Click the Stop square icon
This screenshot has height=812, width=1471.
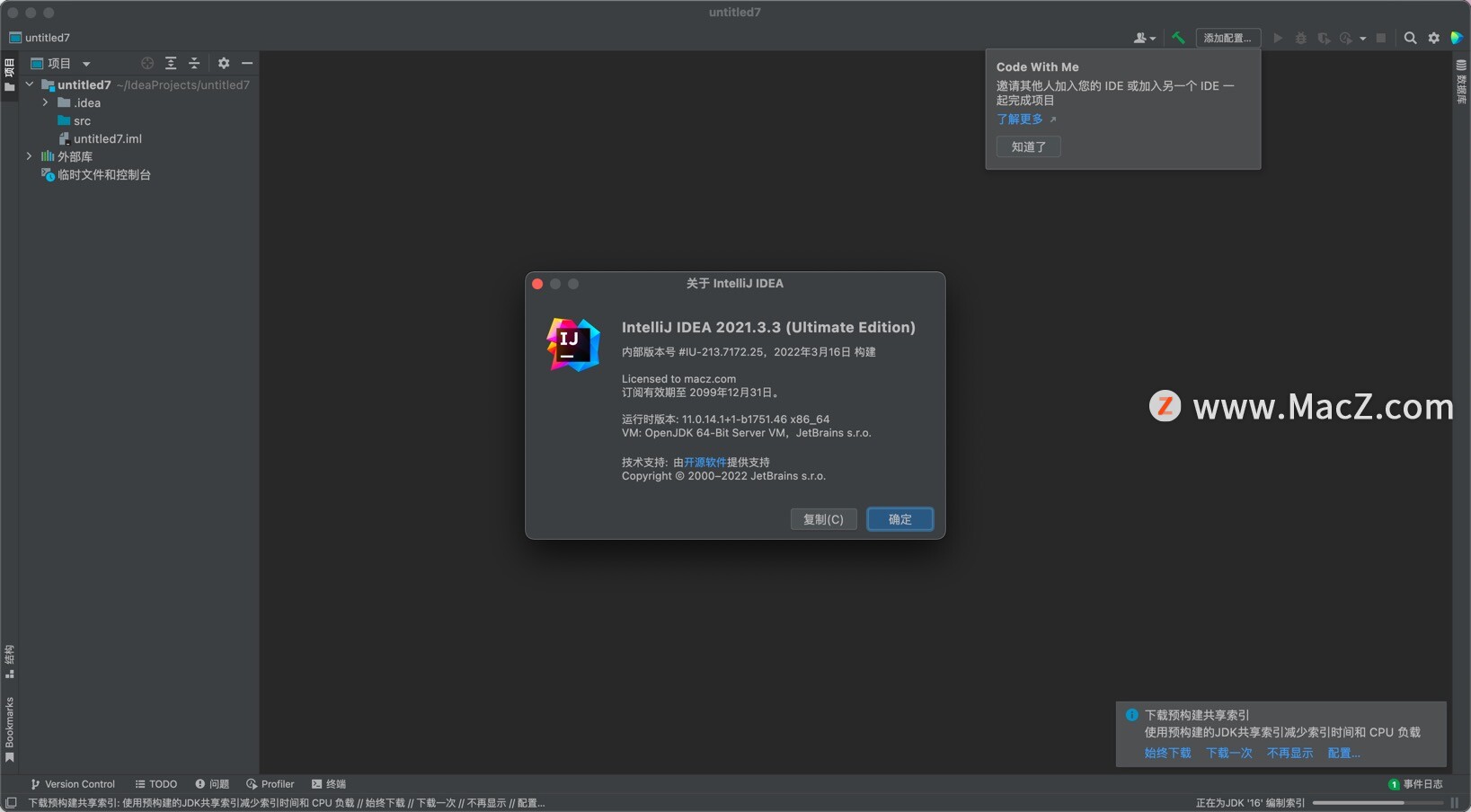click(x=1381, y=38)
